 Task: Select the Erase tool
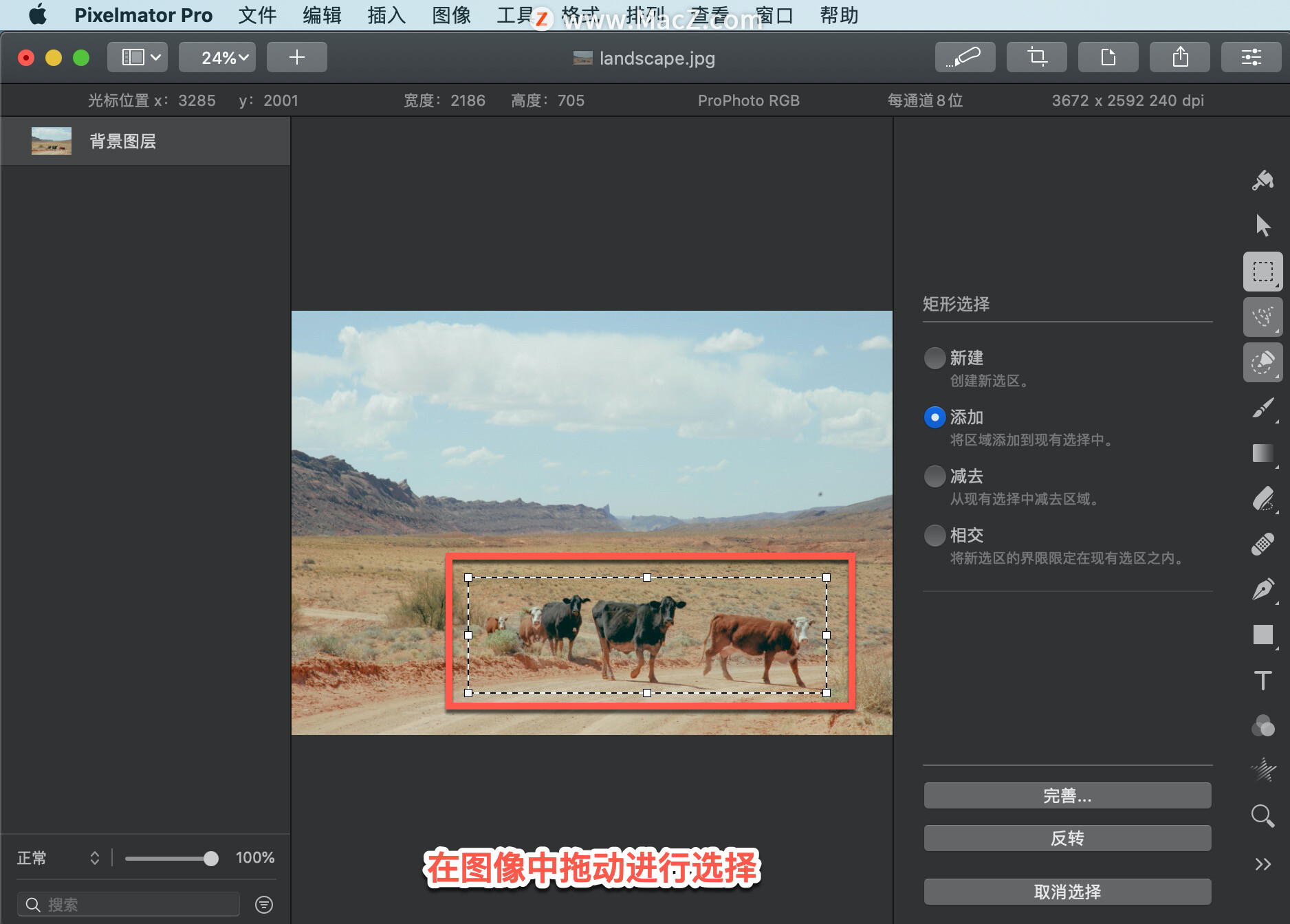pyautogui.click(x=1262, y=499)
